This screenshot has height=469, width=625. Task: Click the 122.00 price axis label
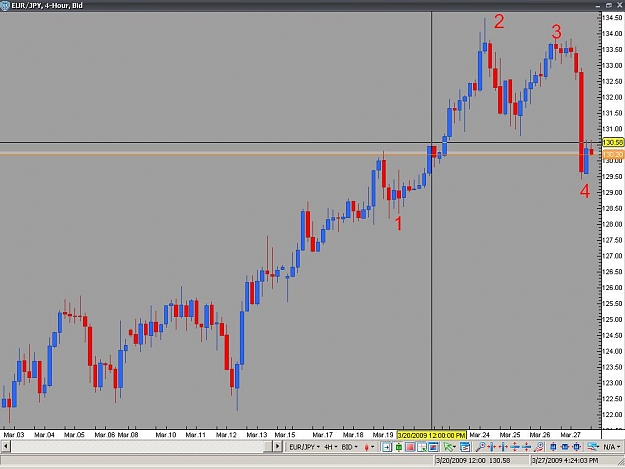613,415
